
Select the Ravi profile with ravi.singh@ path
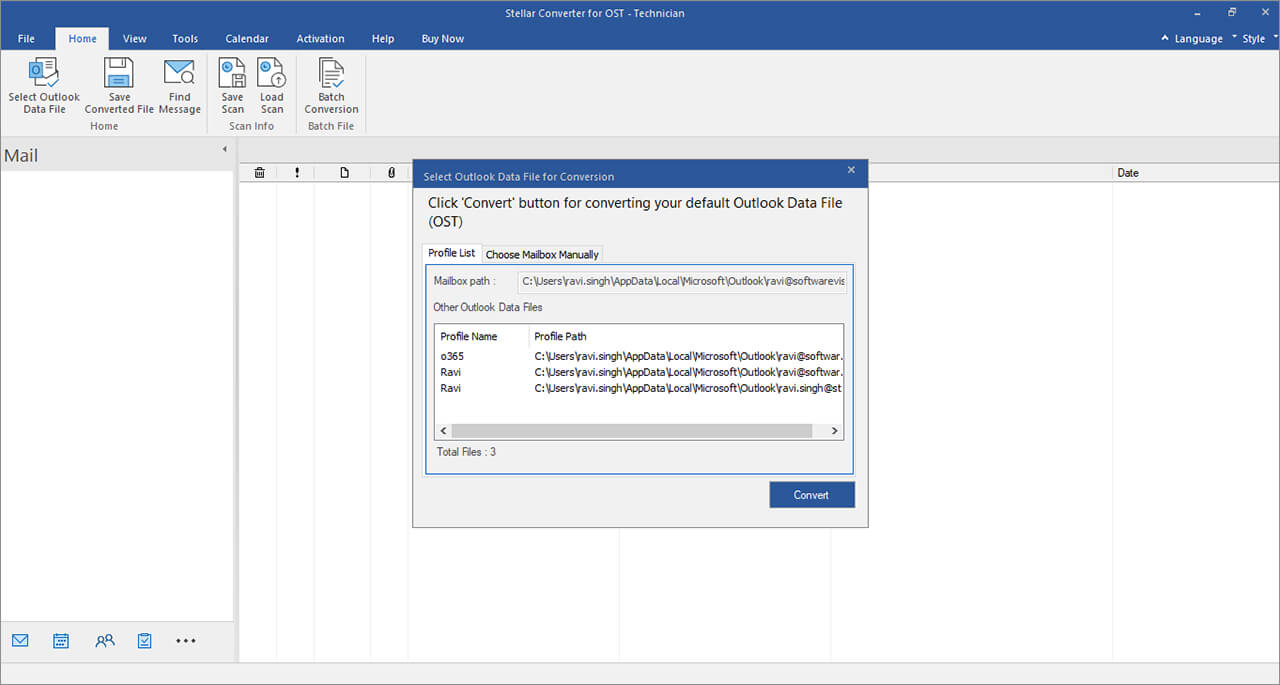pos(639,388)
